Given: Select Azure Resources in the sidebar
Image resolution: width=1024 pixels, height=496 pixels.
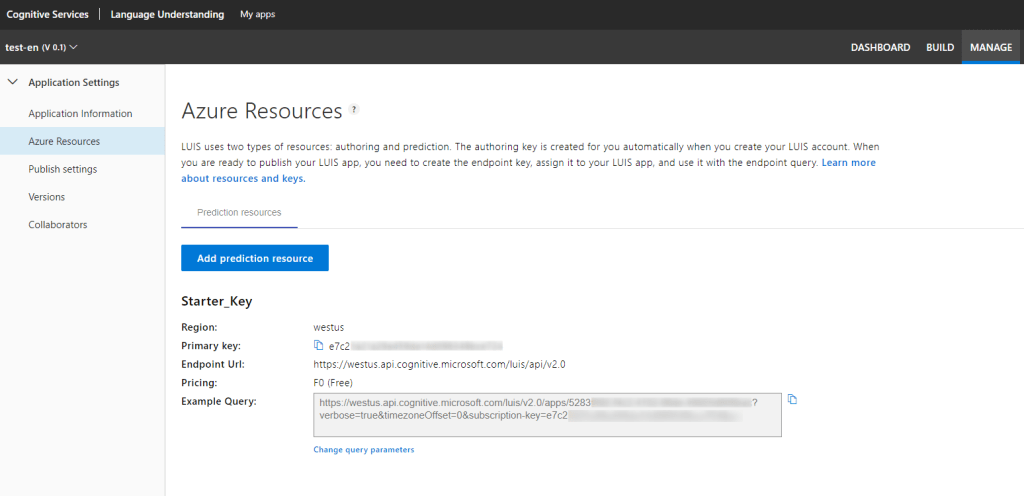Looking at the screenshot, I should (x=64, y=142).
